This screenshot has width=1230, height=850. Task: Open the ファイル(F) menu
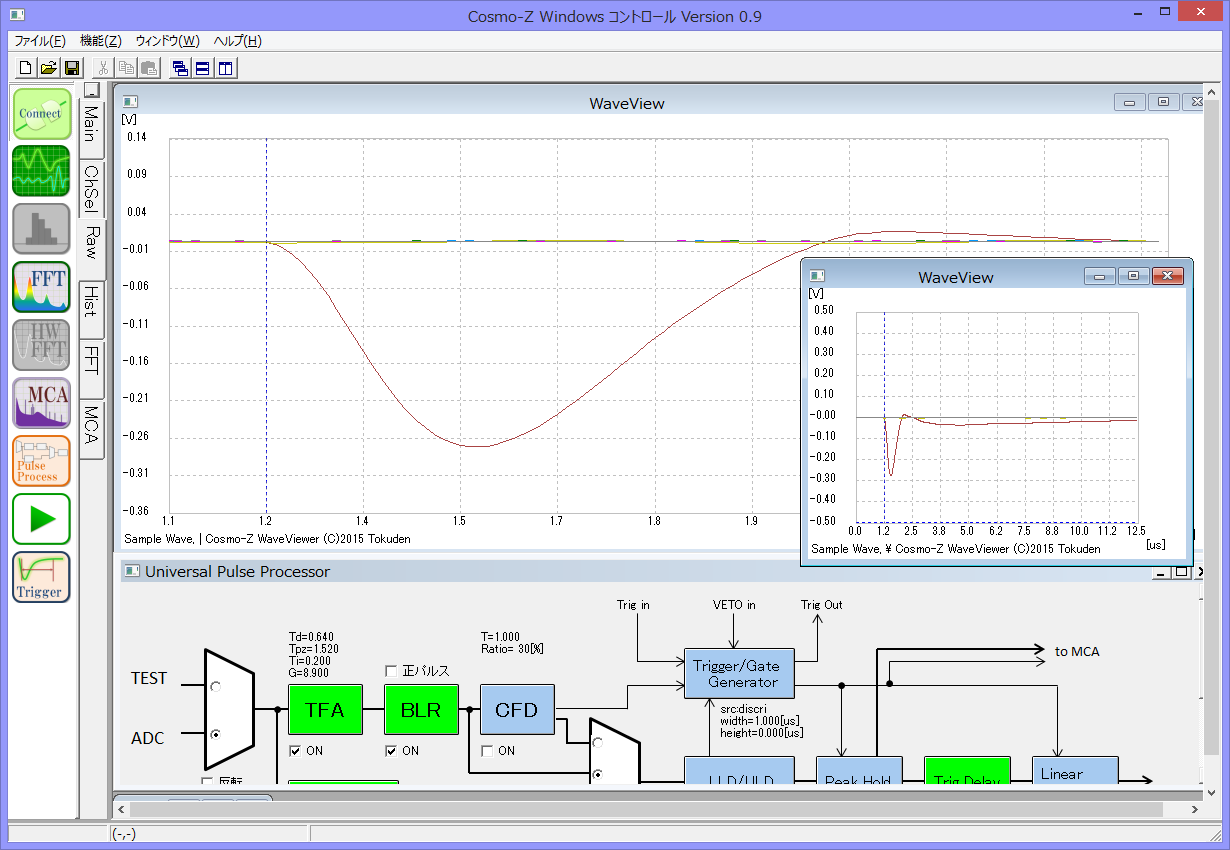(40, 41)
